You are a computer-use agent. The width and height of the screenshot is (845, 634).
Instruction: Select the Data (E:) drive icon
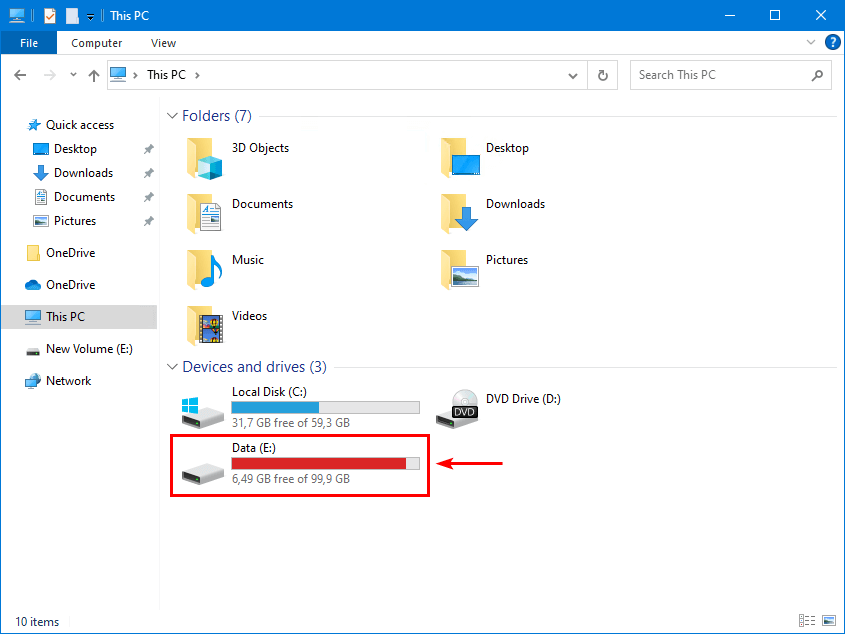click(x=203, y=473)
